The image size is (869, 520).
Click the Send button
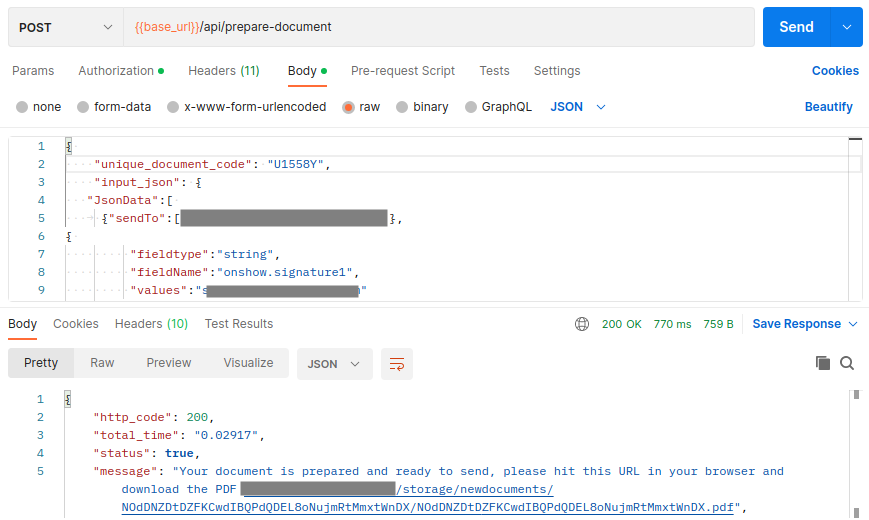point(796,27)
